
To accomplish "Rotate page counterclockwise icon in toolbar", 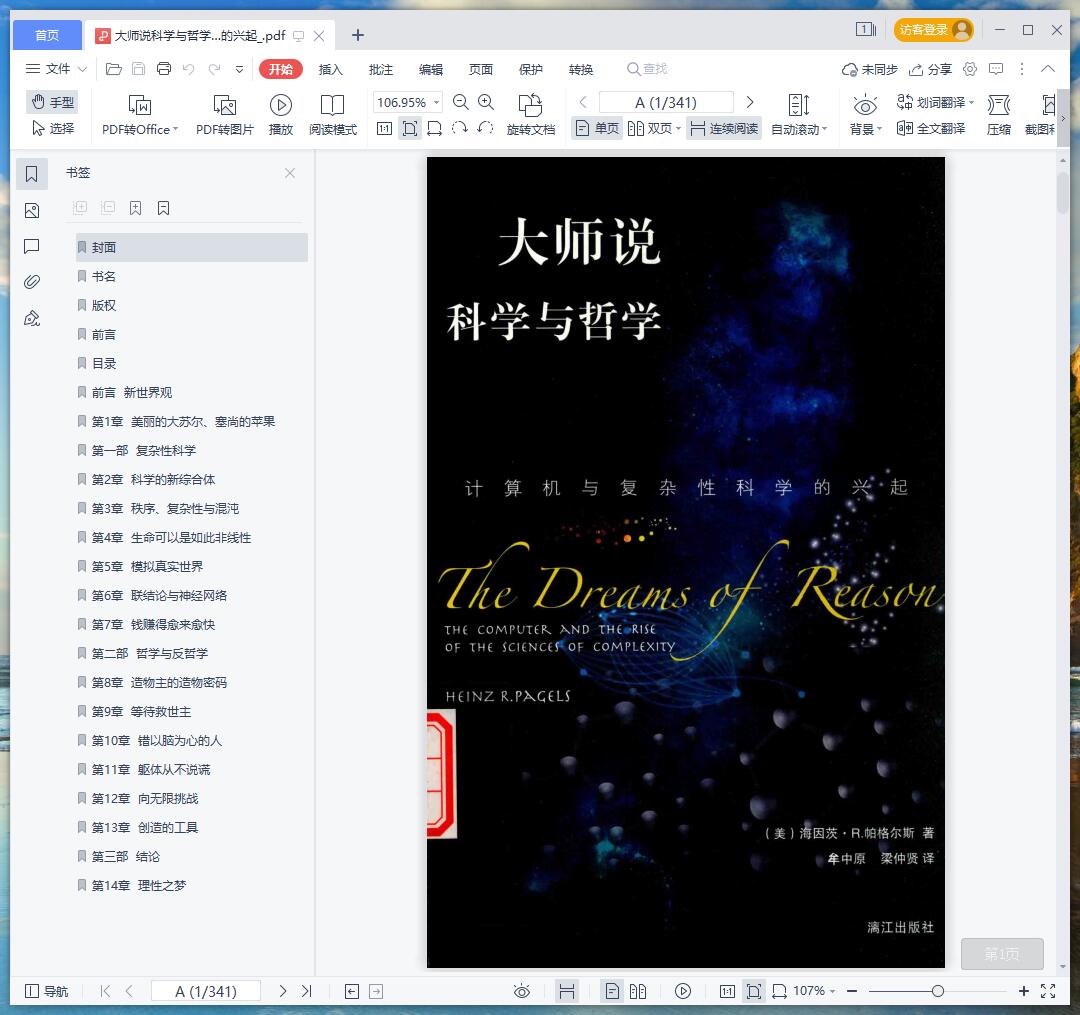I will [x=486, y=128].
